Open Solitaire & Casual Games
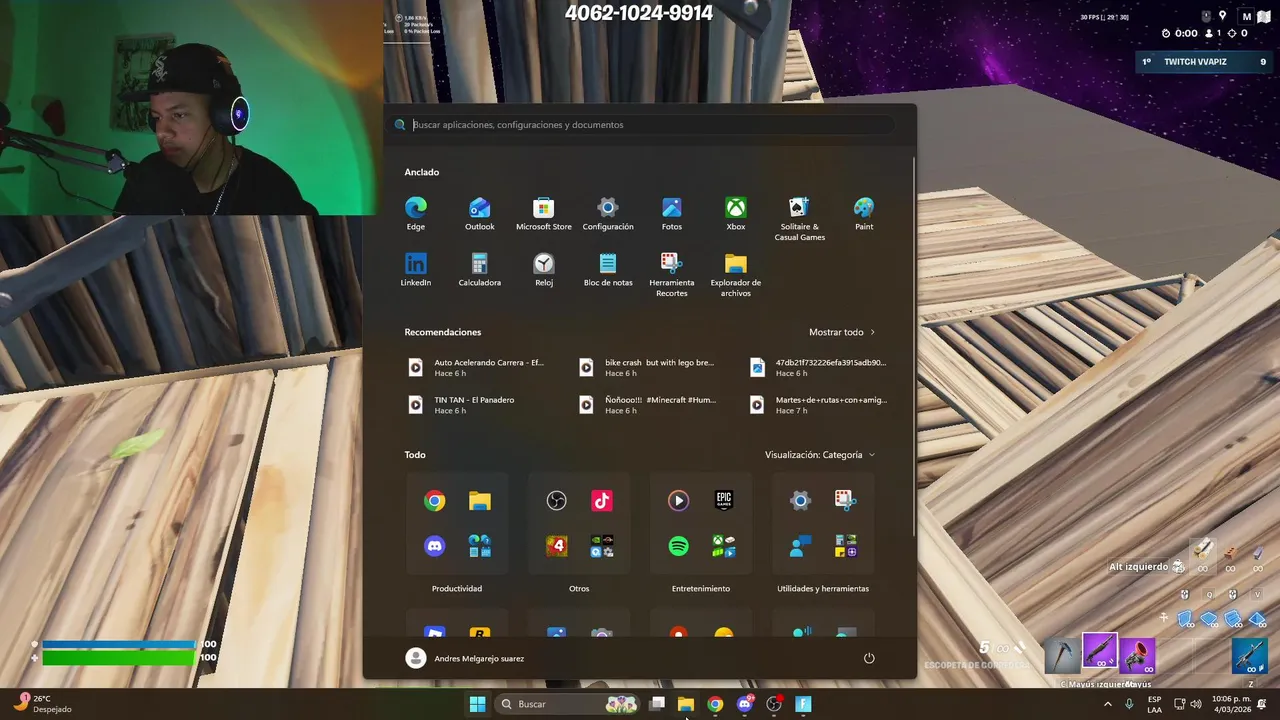Image resolution: width=1280 pixels, height=720 pixels. pyautogui.click(x=800, y=218)
